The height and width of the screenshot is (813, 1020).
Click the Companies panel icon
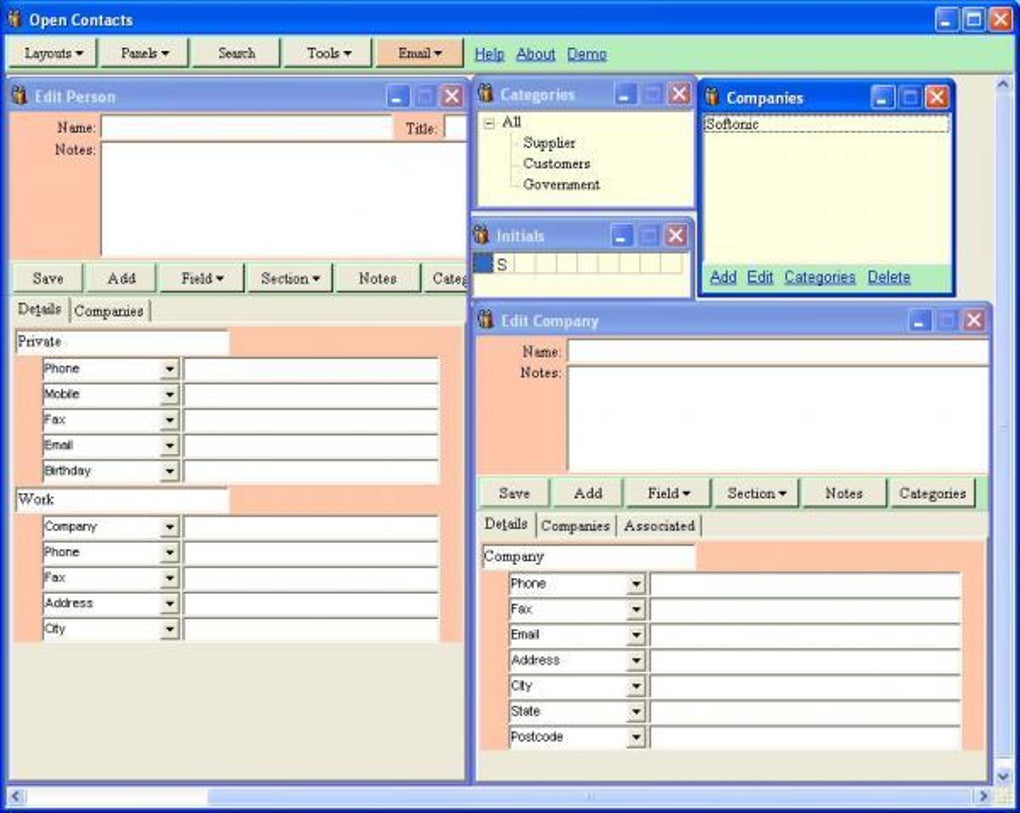pos(712,97)
